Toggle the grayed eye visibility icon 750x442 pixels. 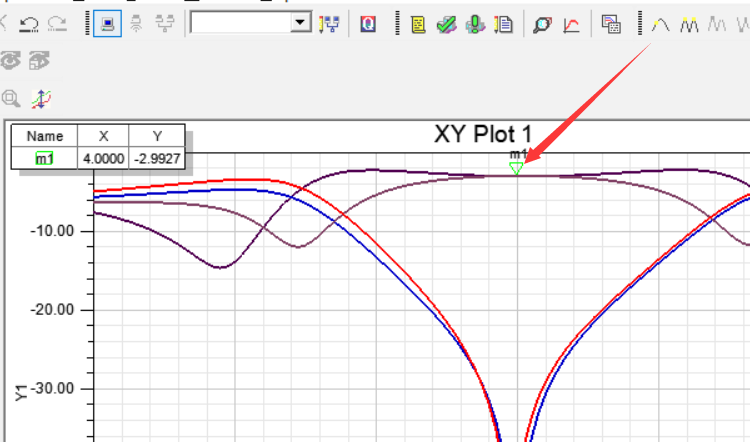(11, 61)
